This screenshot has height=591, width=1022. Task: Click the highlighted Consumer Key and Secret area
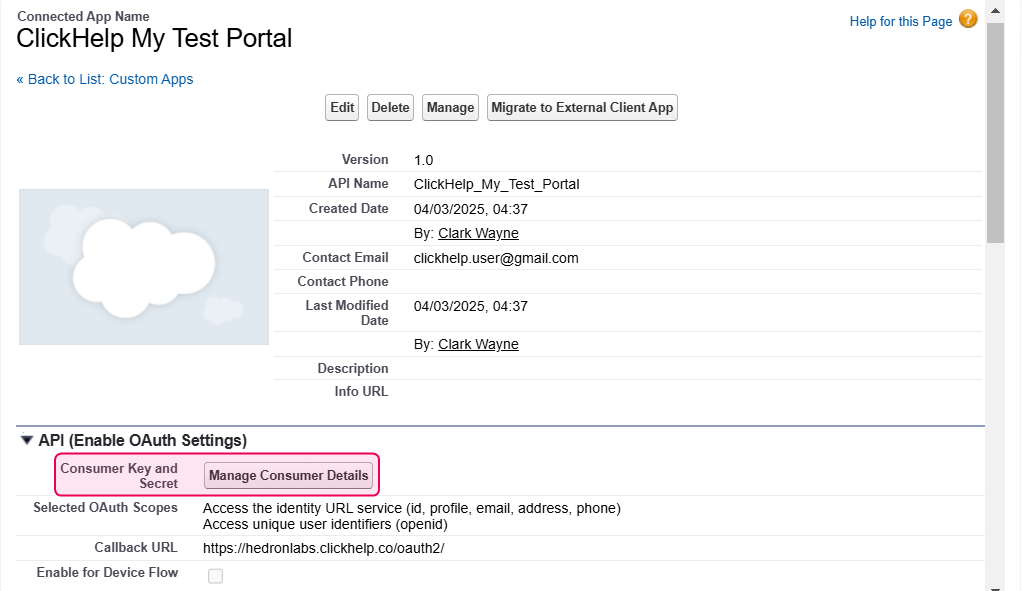[119, 475]
